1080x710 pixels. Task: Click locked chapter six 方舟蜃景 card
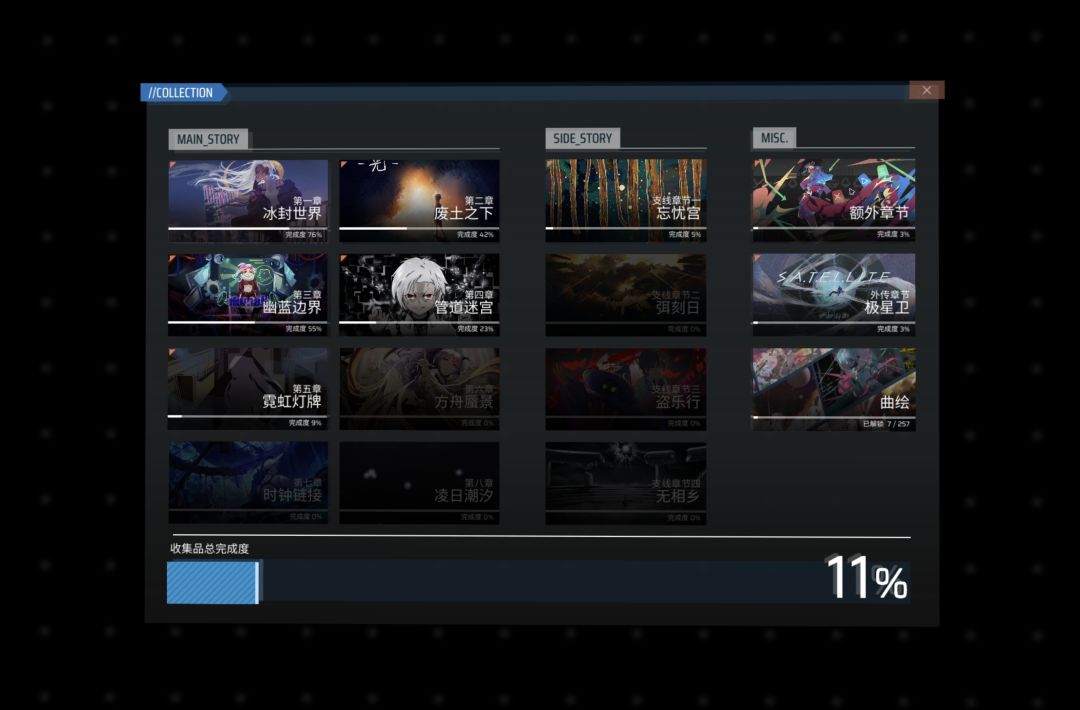click(x=419, y=388)
